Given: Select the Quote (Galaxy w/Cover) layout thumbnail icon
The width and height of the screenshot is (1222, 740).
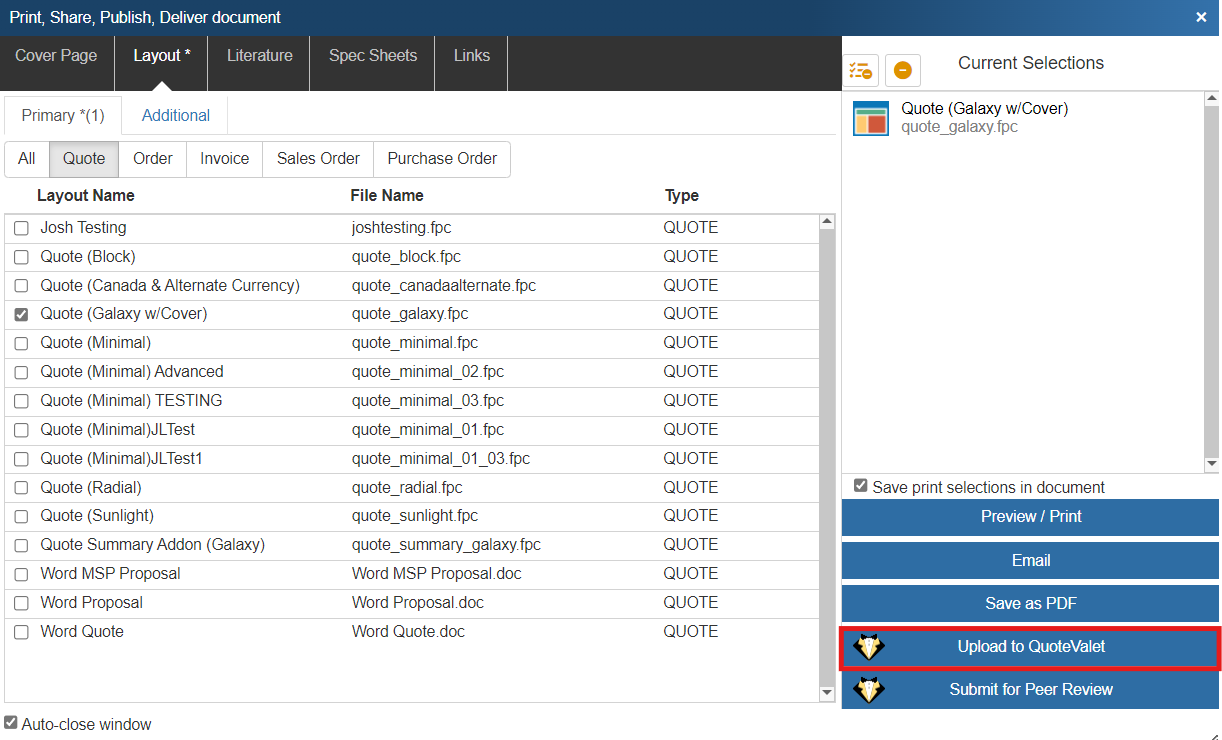Looking at the screenshot, I should 870,118.
